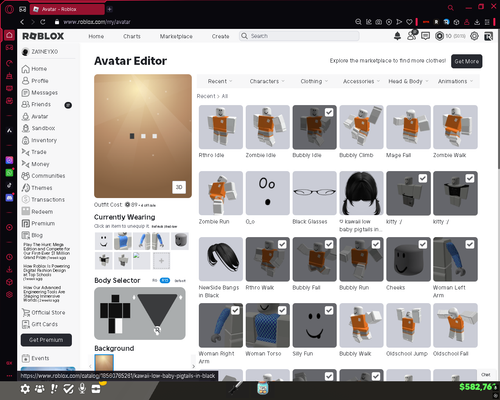
Task: Click the body shape triangle selector handle
Action: [157, 330]
